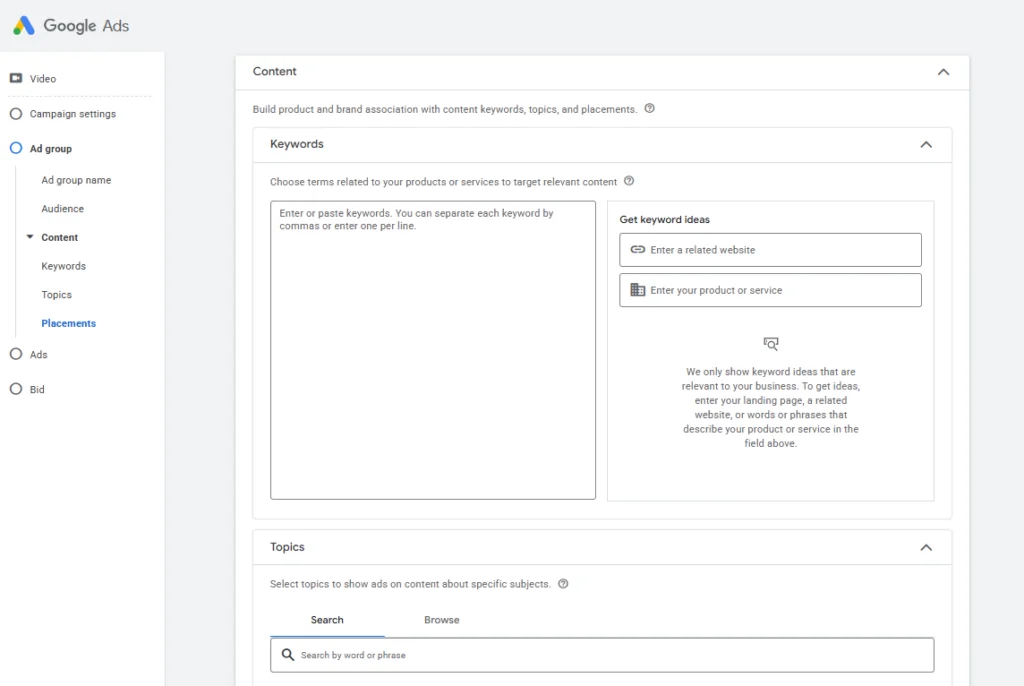Go to Keywords in sidebar
Screen dimensions: 1024x686
(x=63, y=266)
